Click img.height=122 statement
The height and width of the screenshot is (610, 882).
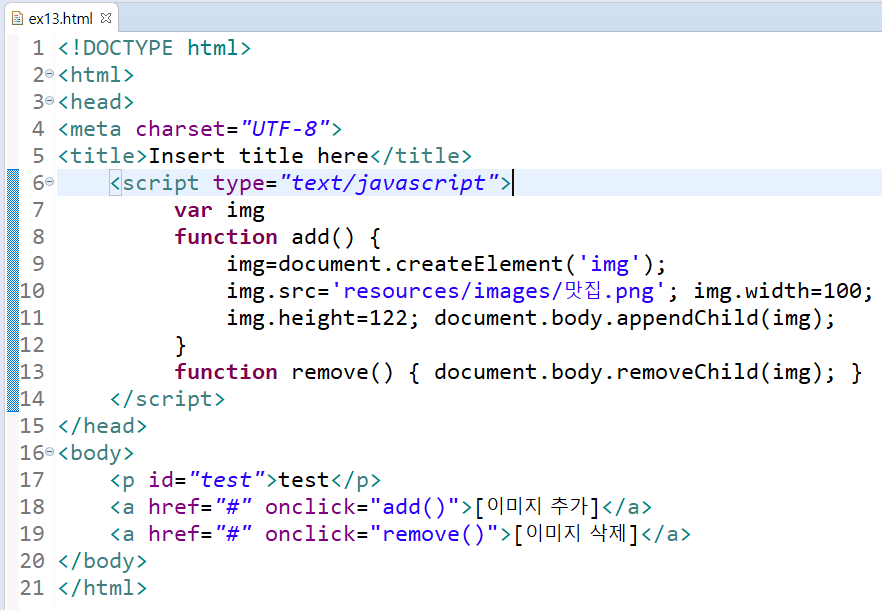pyautogui.click(x=323, y=319)
